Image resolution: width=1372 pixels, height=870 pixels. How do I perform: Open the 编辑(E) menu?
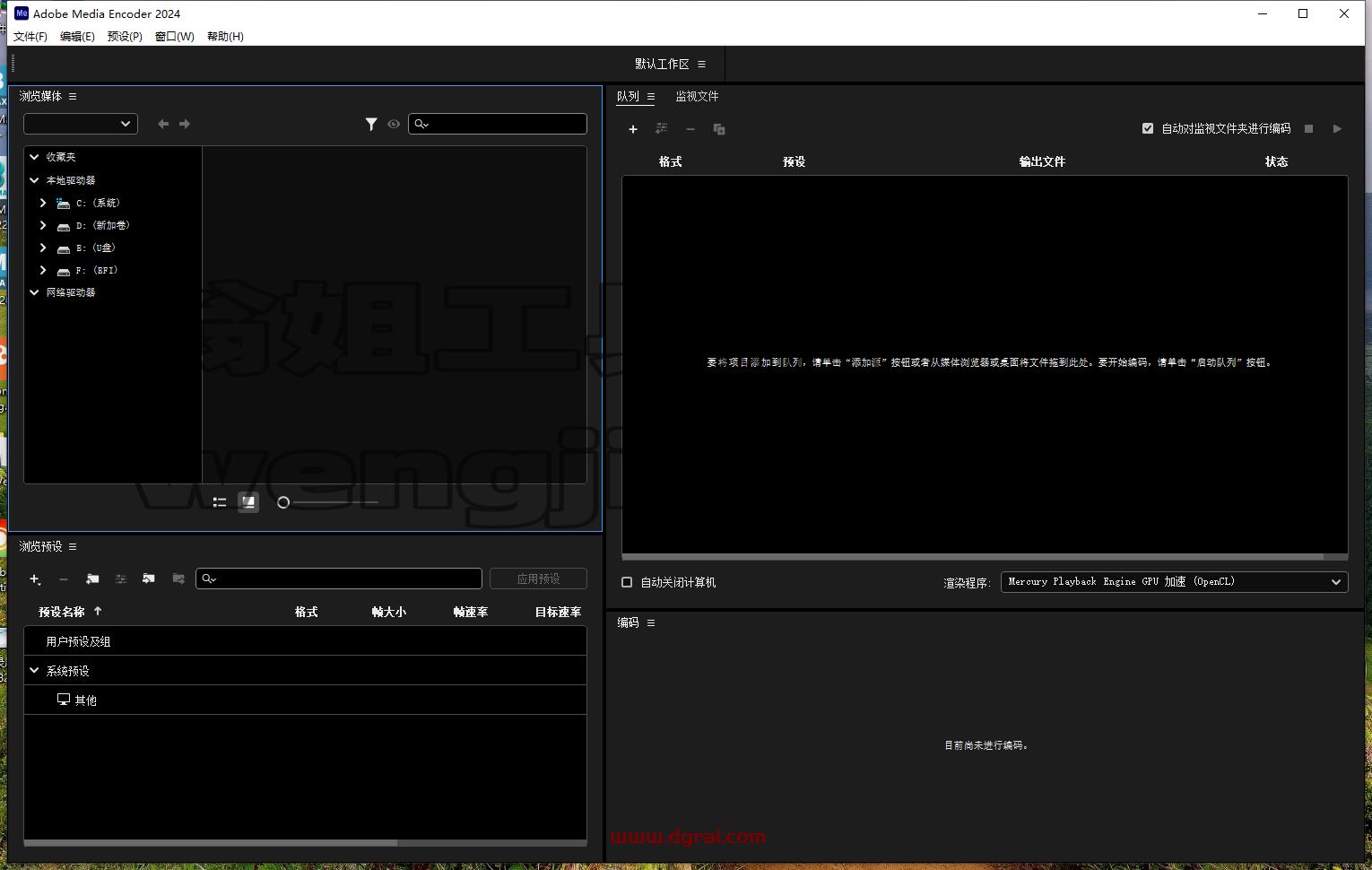coord(77,37)
